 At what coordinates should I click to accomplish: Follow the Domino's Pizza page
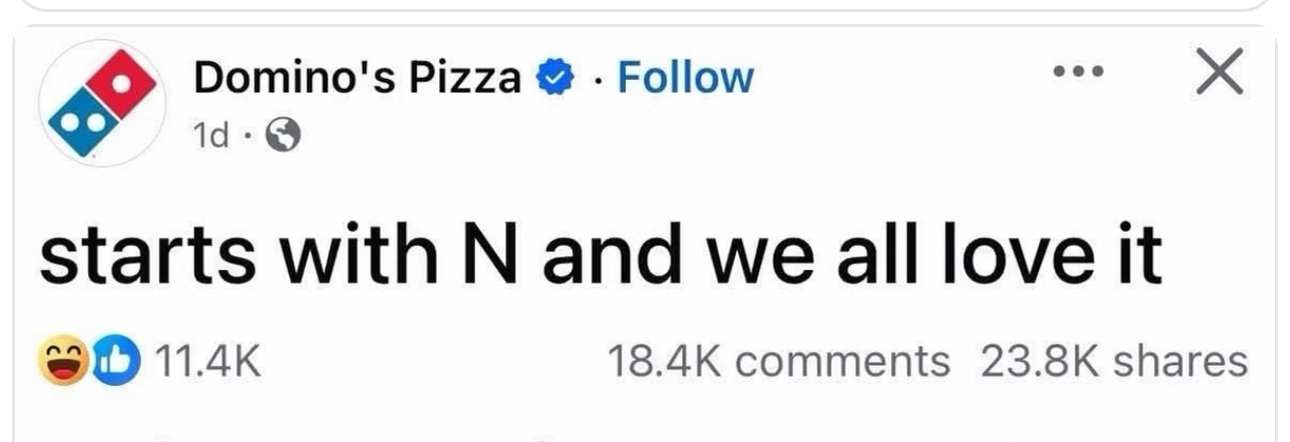[x=685, y=77]
